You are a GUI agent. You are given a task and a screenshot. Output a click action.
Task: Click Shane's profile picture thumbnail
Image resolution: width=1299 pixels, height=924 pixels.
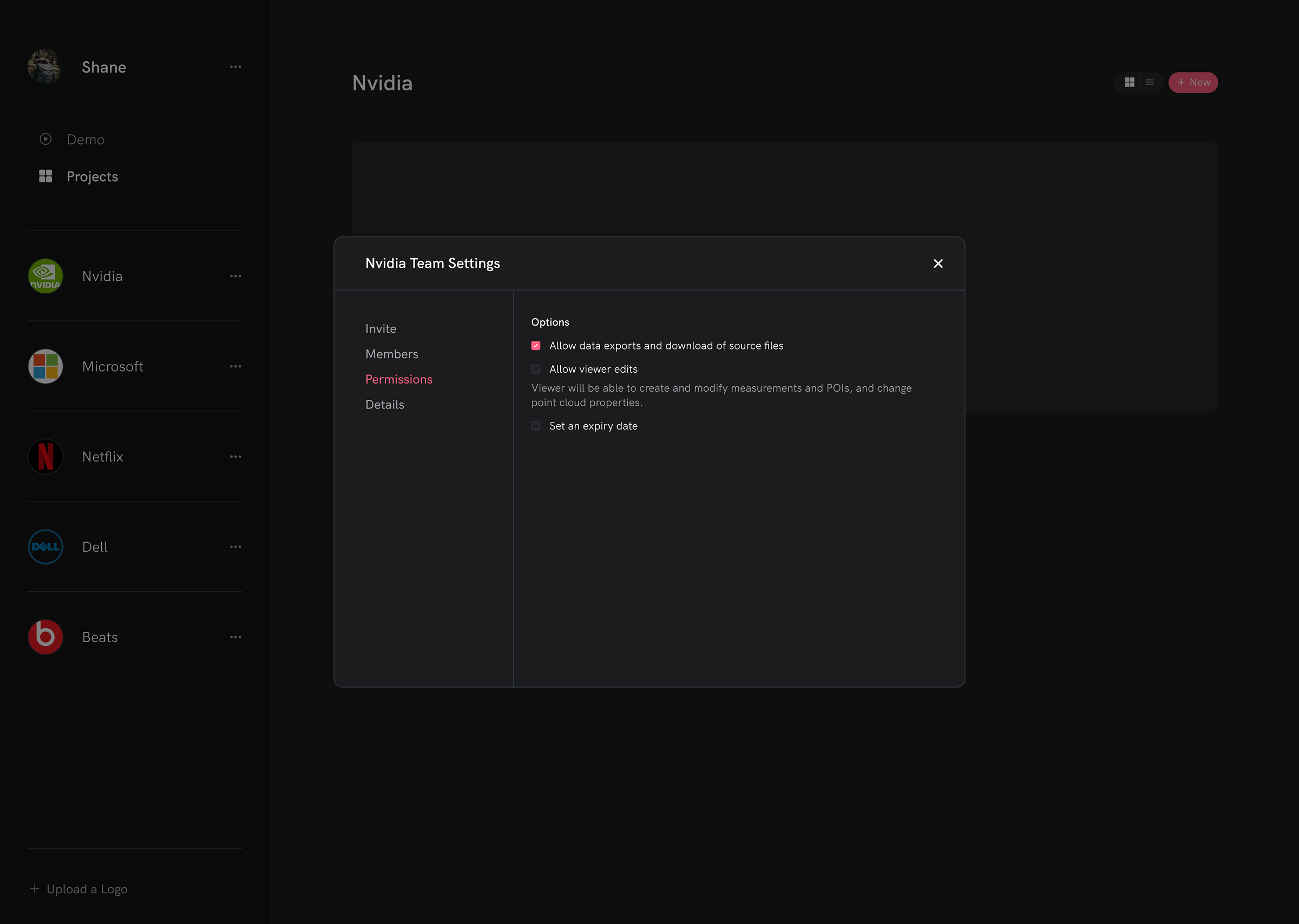coord(45,67)
